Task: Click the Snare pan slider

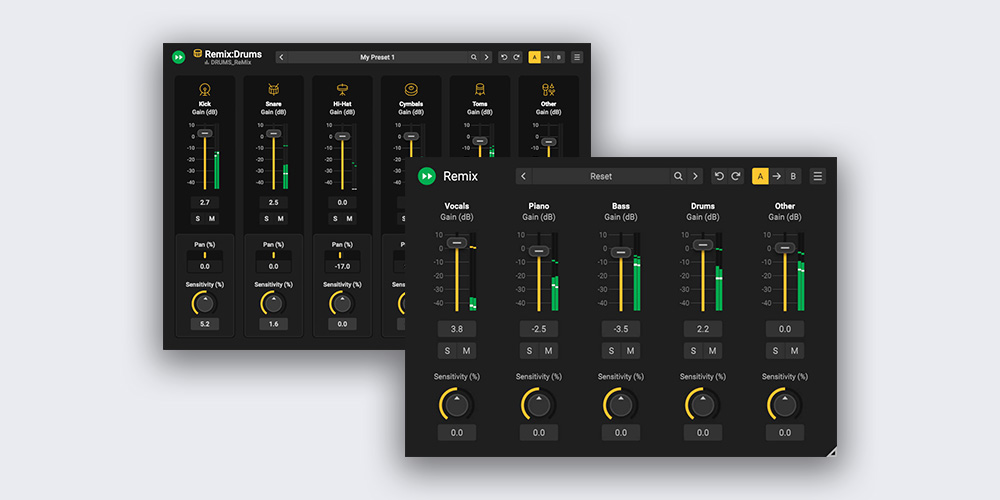Action: 274,255
